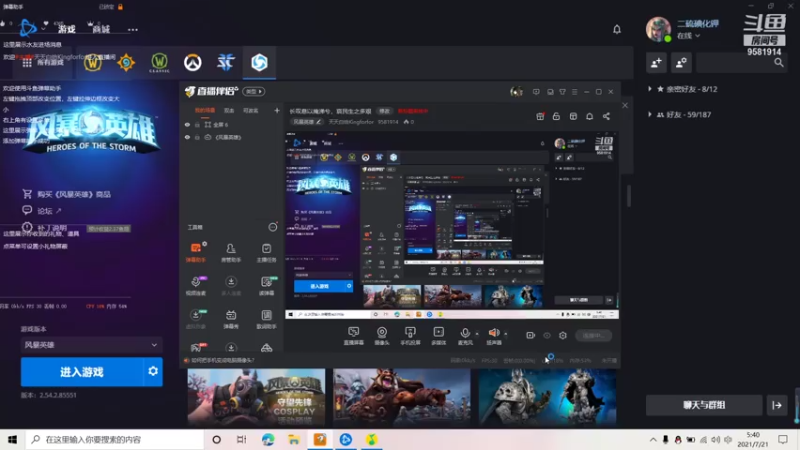Open the World of Warcraft game icon

(x=93, y=62)
